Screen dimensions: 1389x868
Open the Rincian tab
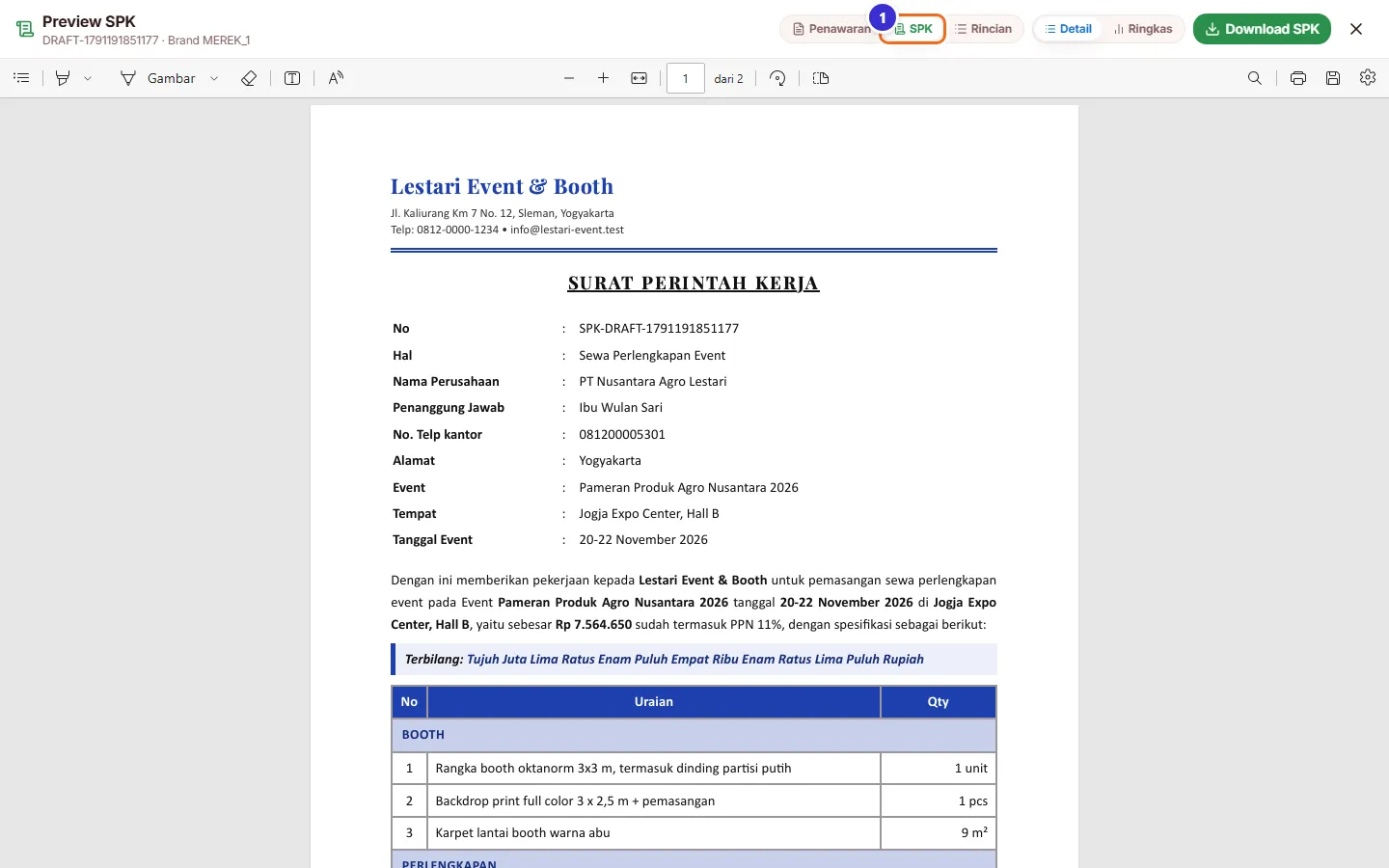coord(984,29)
